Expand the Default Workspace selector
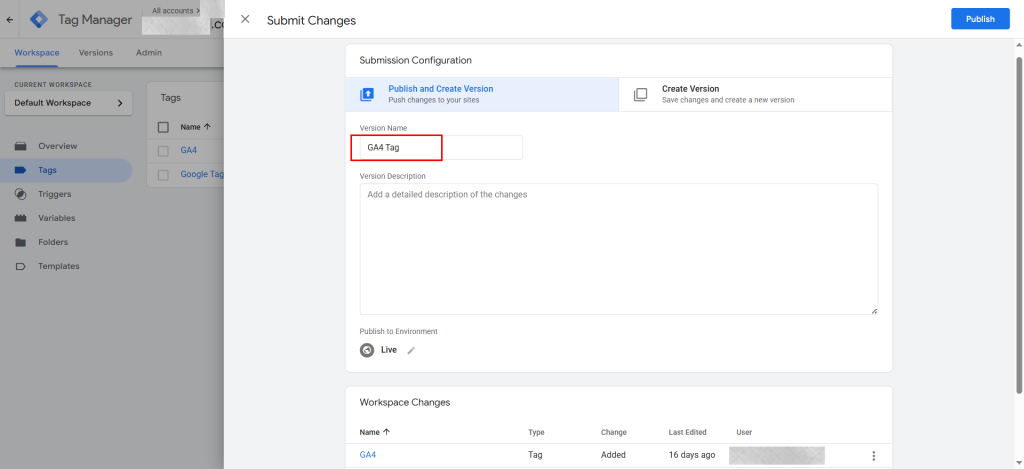Viewport: 1024px width, 469px height. [69, 103]
